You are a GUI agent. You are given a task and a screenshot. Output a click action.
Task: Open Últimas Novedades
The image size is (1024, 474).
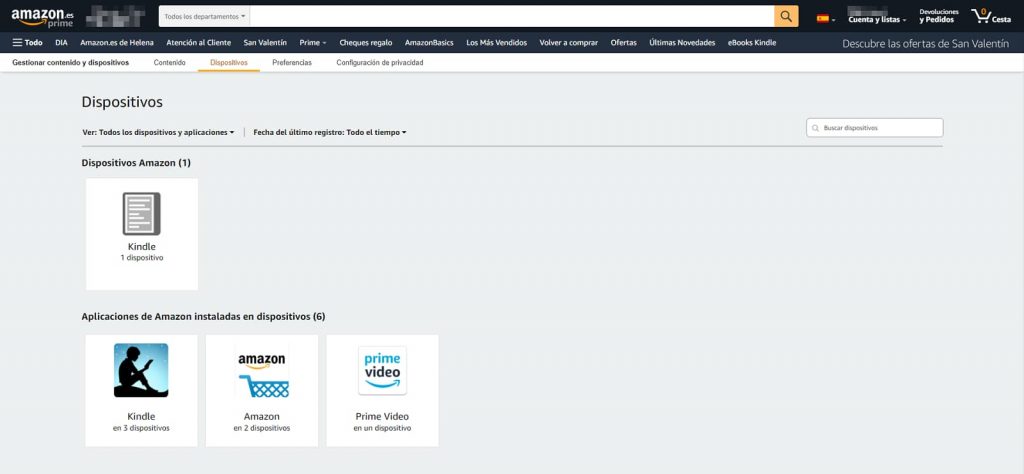[x=682, y=42]
